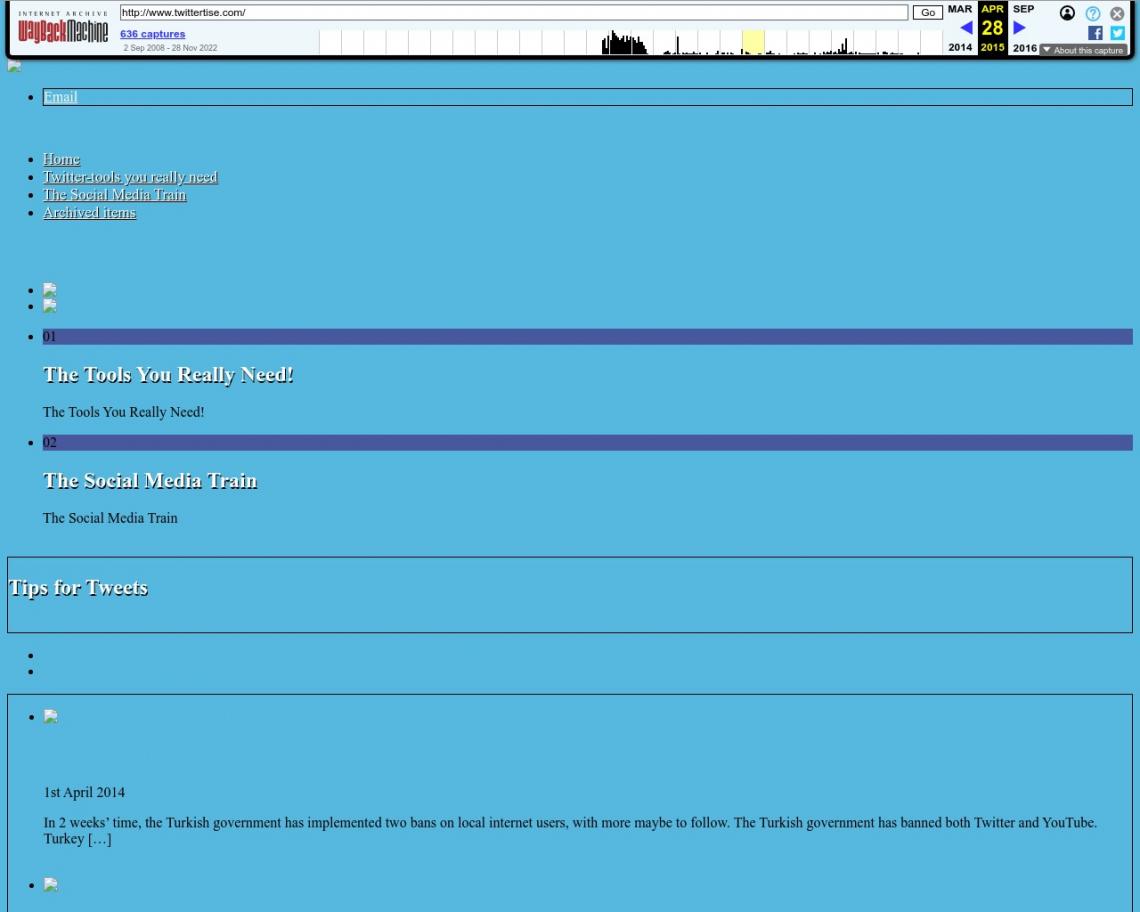
Task: Click the broken image above 1st April 2014
Action: [x=50, y=716]
